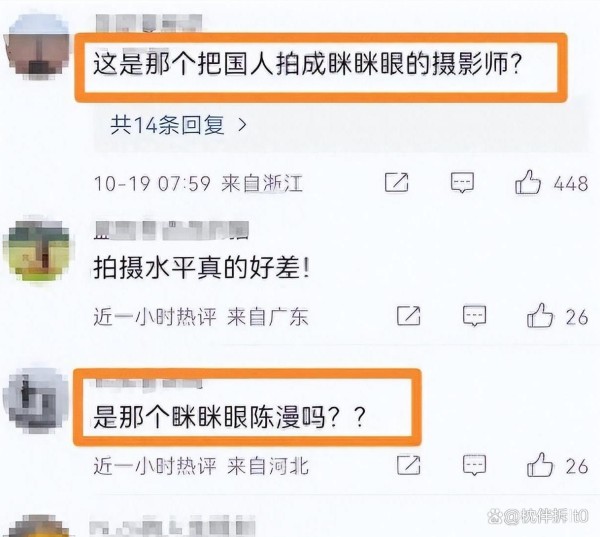Image resolution: width=600 pixels, height=537 pixels.
Task: Like the '拍摄水平真的好差' comment
Action: pyautogui.click(x=540, y=315)
